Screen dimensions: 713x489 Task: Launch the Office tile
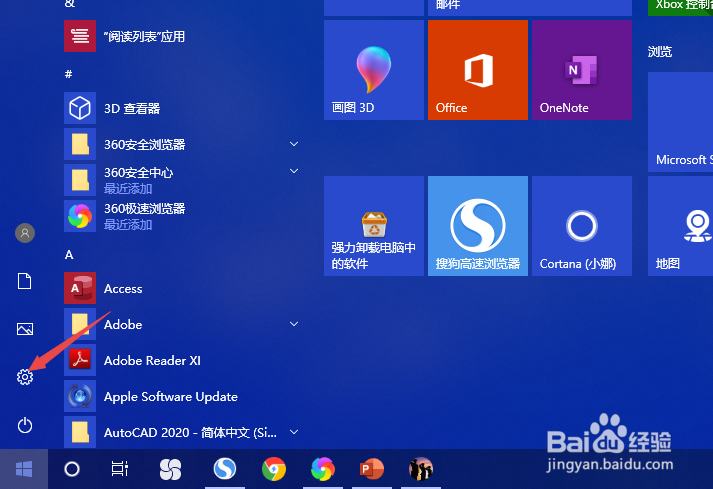pos(478,70)
